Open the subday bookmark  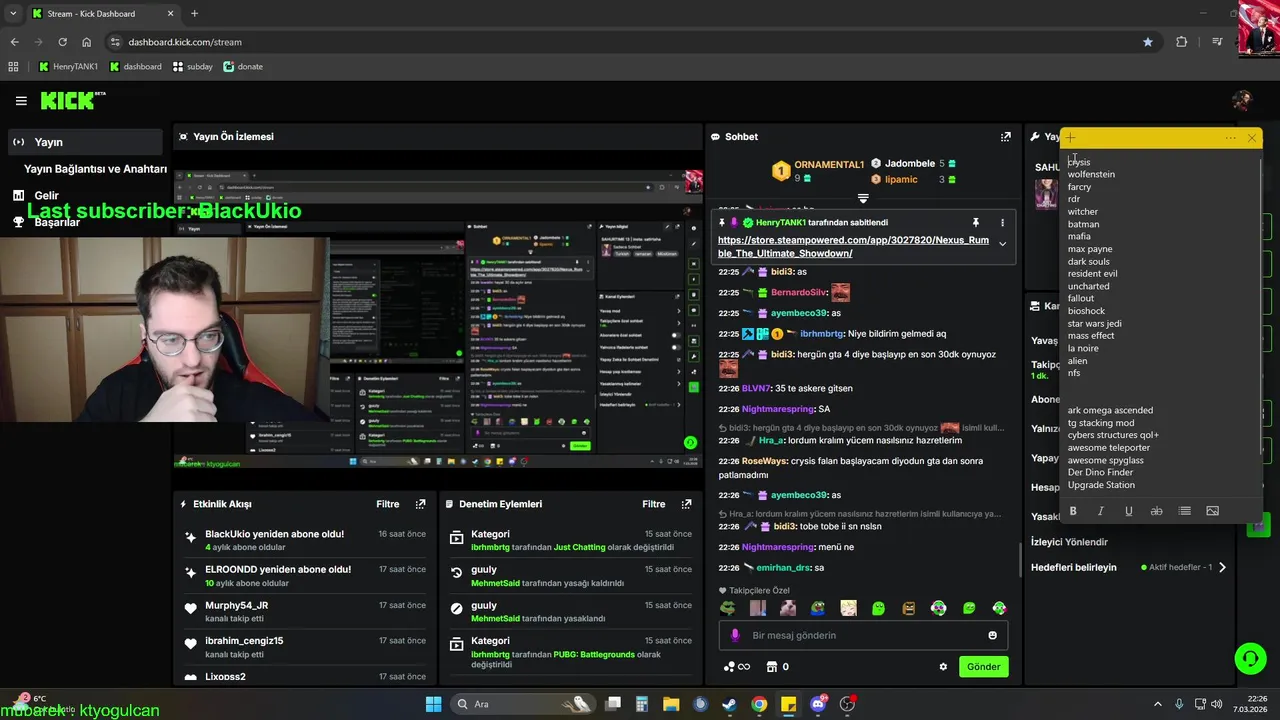click(x=192, y=67)
